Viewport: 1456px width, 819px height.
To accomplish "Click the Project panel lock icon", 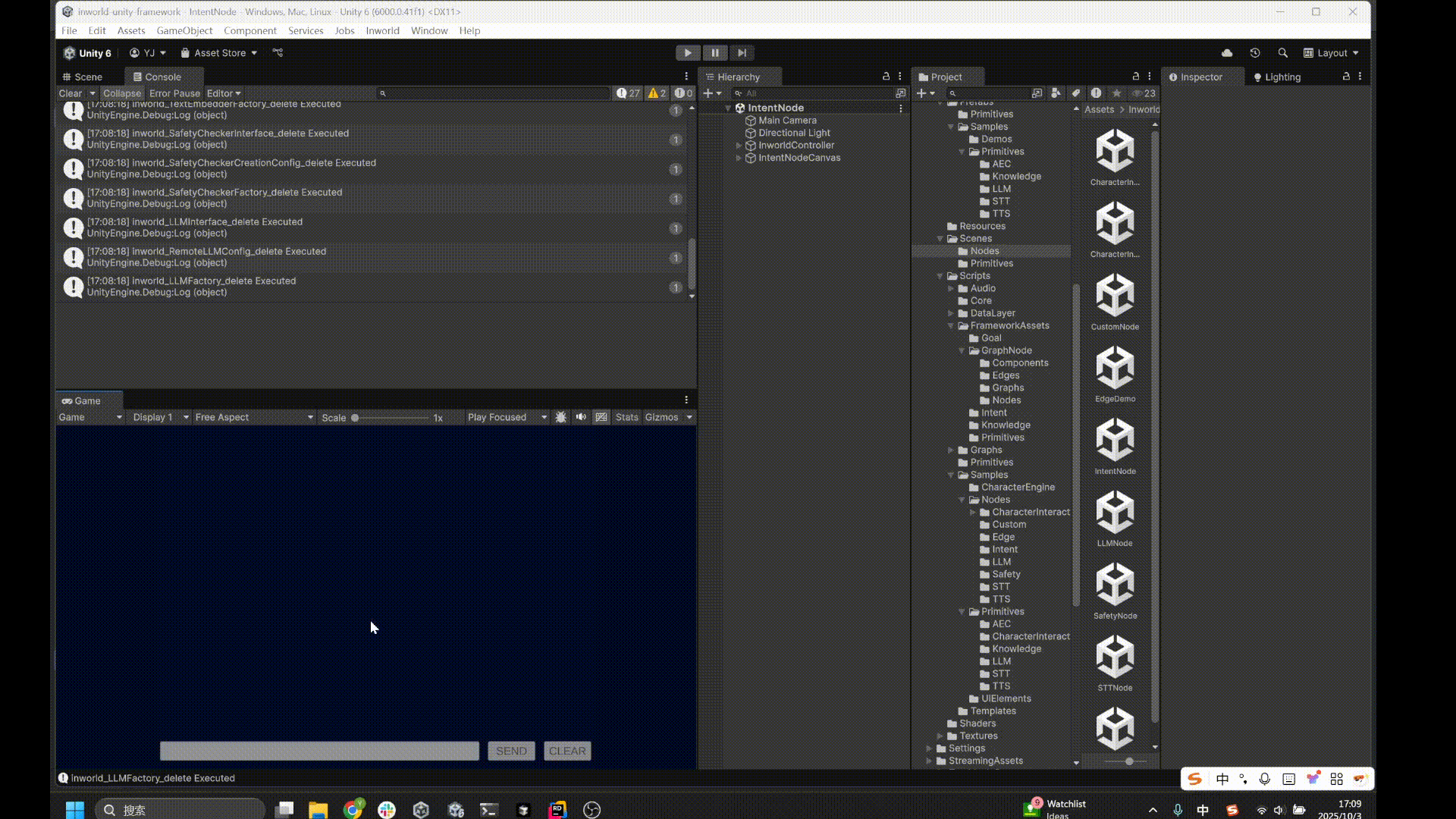I will coord(1135,77).
